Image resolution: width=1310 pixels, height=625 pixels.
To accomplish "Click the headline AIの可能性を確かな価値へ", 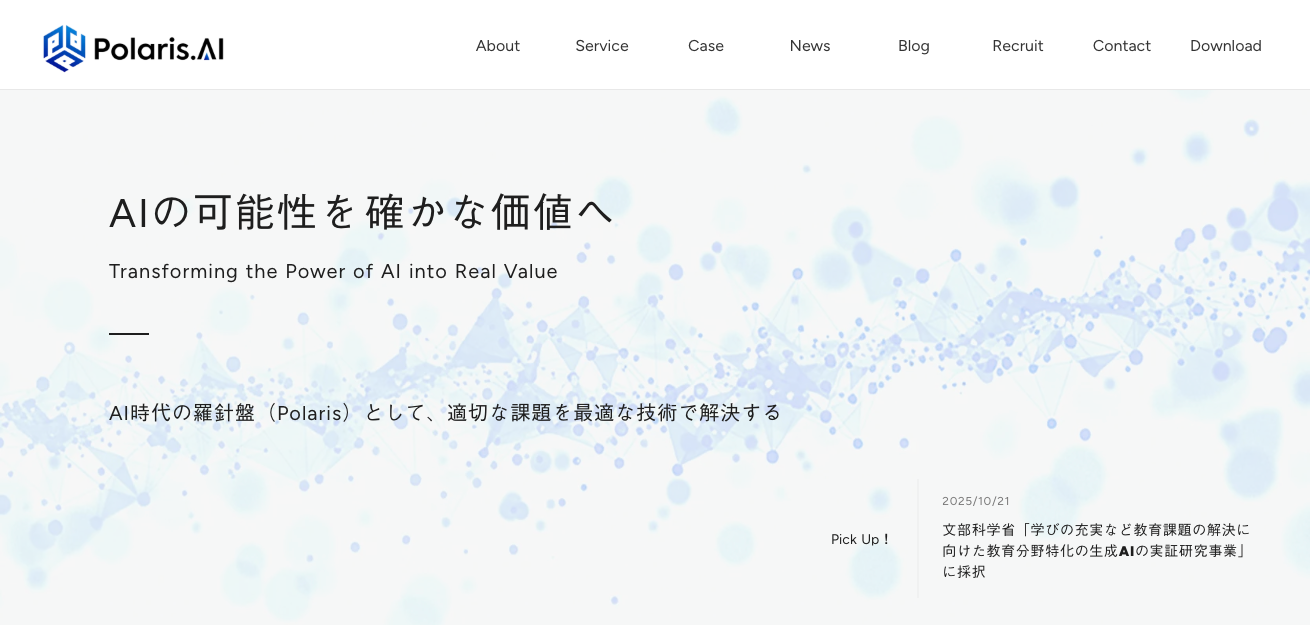I will 361,211.
